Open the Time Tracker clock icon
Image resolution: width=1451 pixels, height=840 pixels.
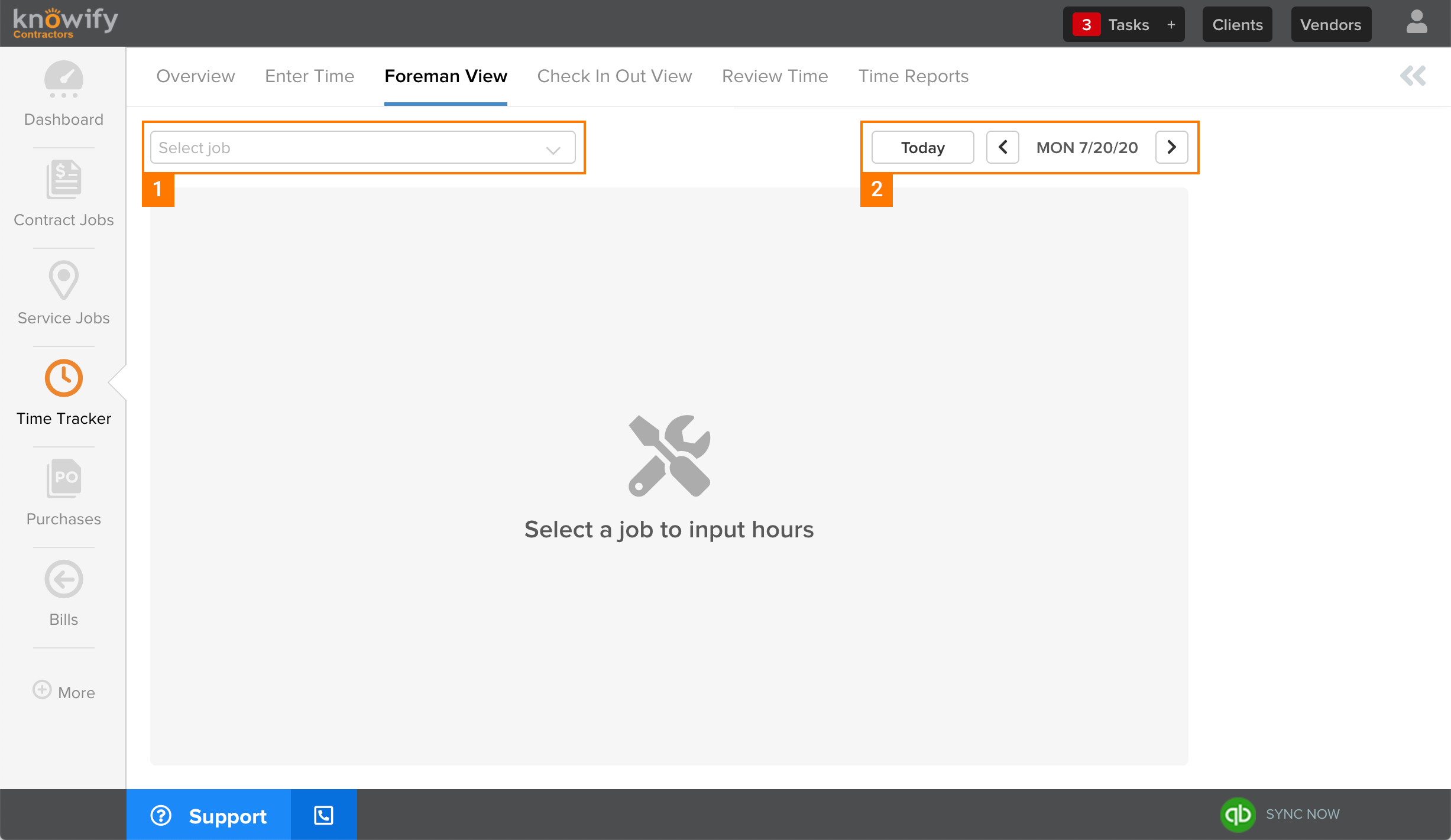point(64,378)
